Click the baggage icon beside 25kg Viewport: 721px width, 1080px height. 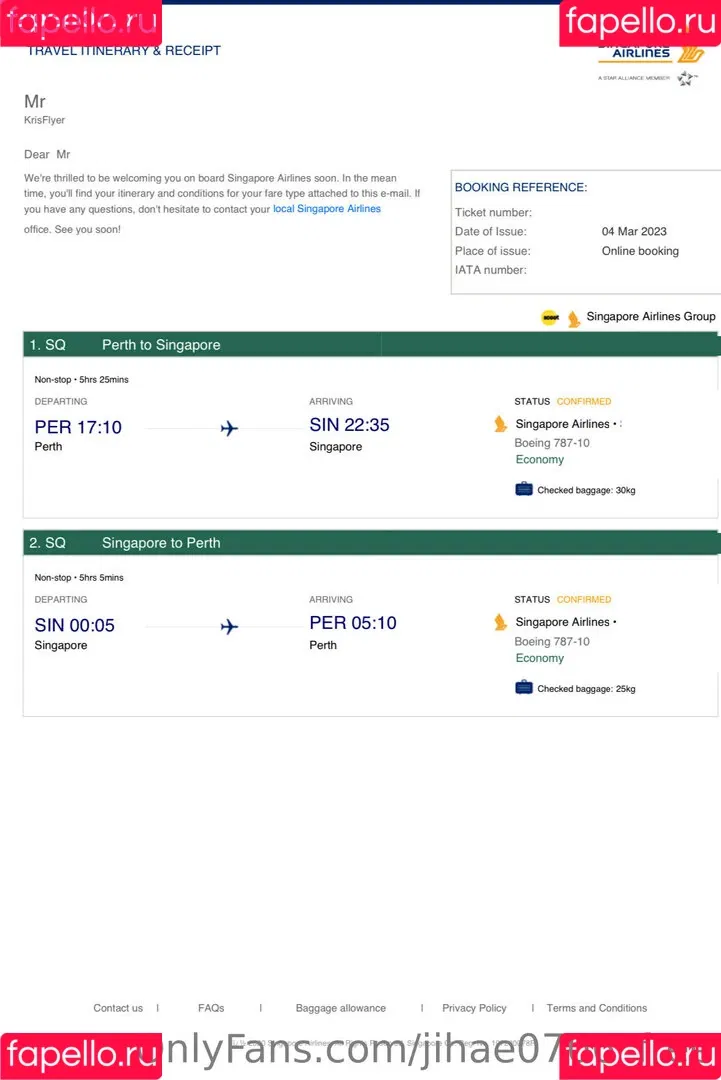pyautogui.click(x=524, y=687)
